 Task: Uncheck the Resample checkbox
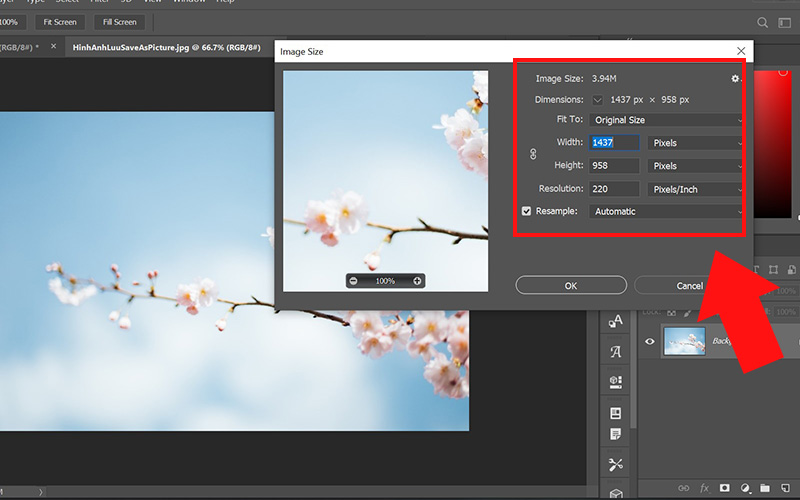pos(527,211)
